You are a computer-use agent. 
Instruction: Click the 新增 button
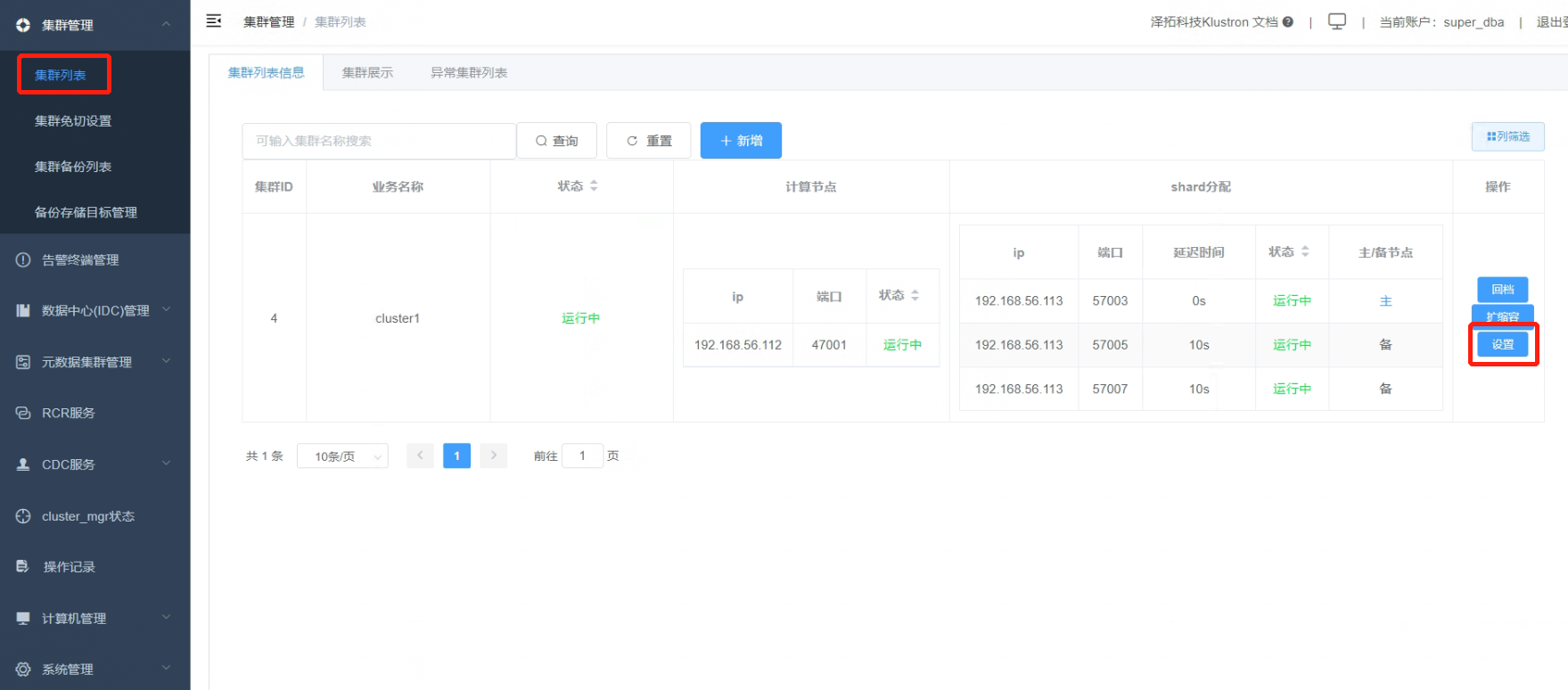click(x=741, y=141)
